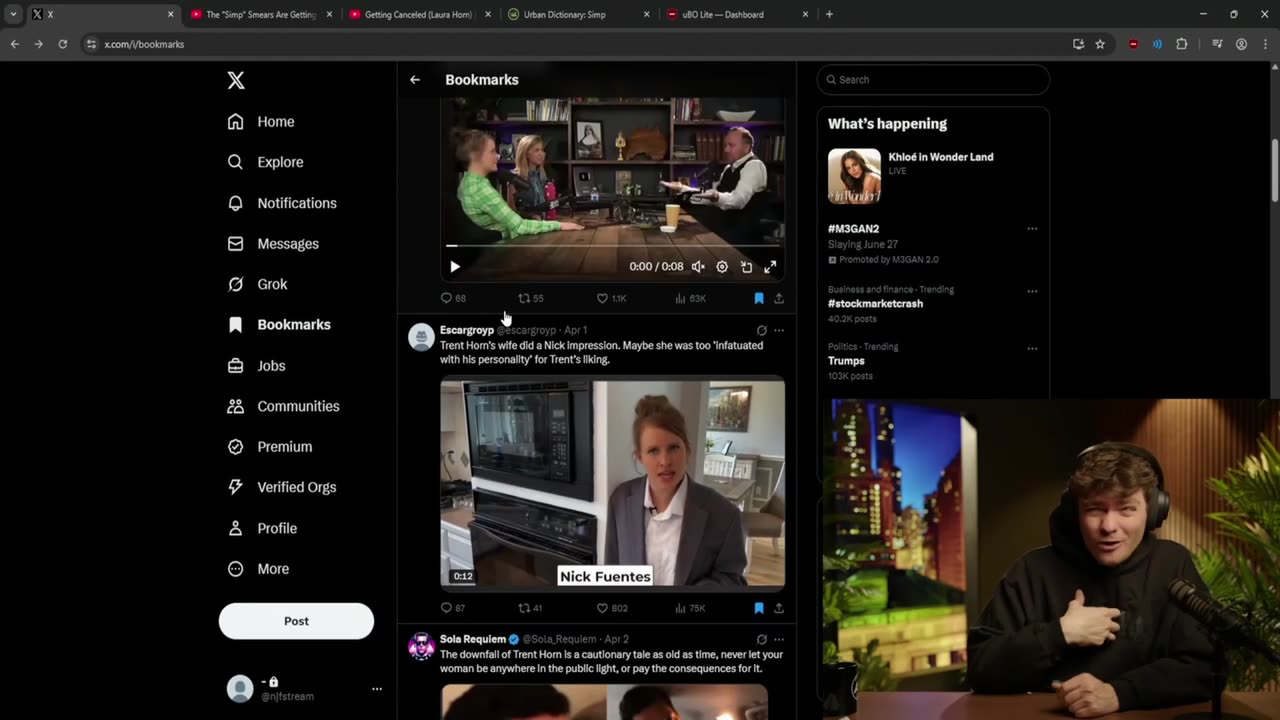Repost the post with 55 reposts
Screen dimensions: 1280x720
(x=531, y=298)
